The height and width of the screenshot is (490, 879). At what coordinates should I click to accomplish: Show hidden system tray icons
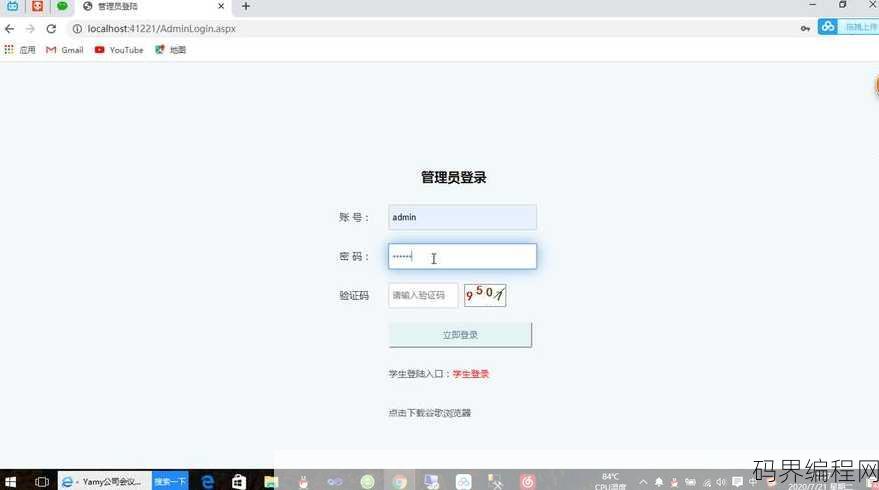(x=643, y=482)
